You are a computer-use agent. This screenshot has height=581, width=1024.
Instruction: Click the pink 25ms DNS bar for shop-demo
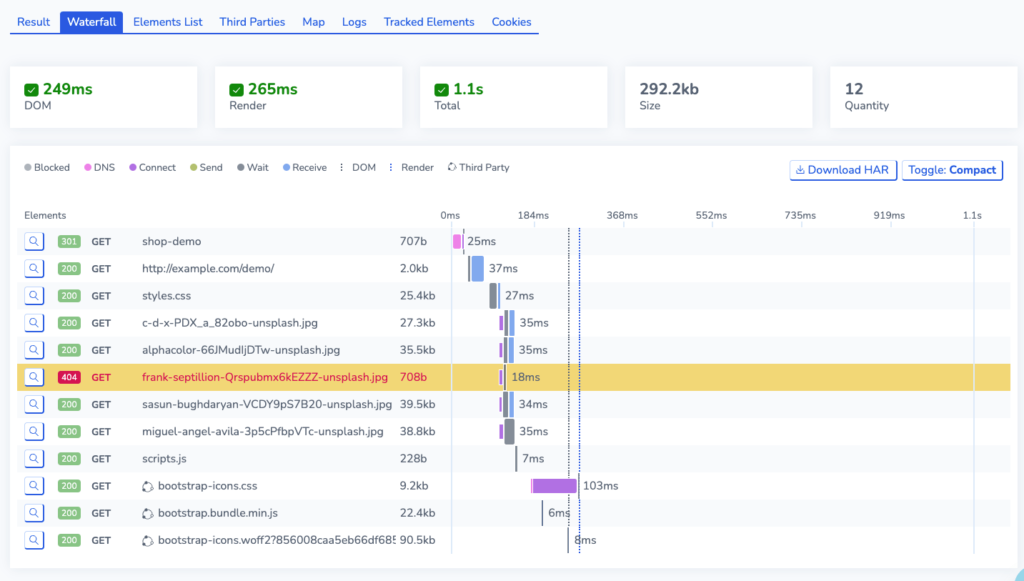pos(457,242)
